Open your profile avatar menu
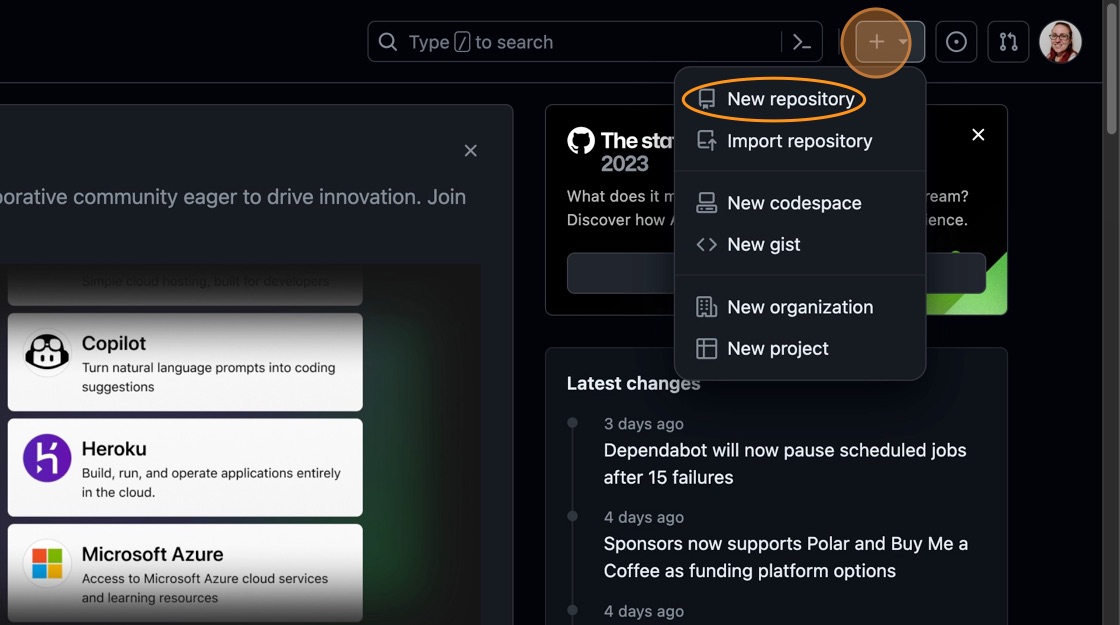The width and height of the screenshot is (1120, 625). [1061, 42]
